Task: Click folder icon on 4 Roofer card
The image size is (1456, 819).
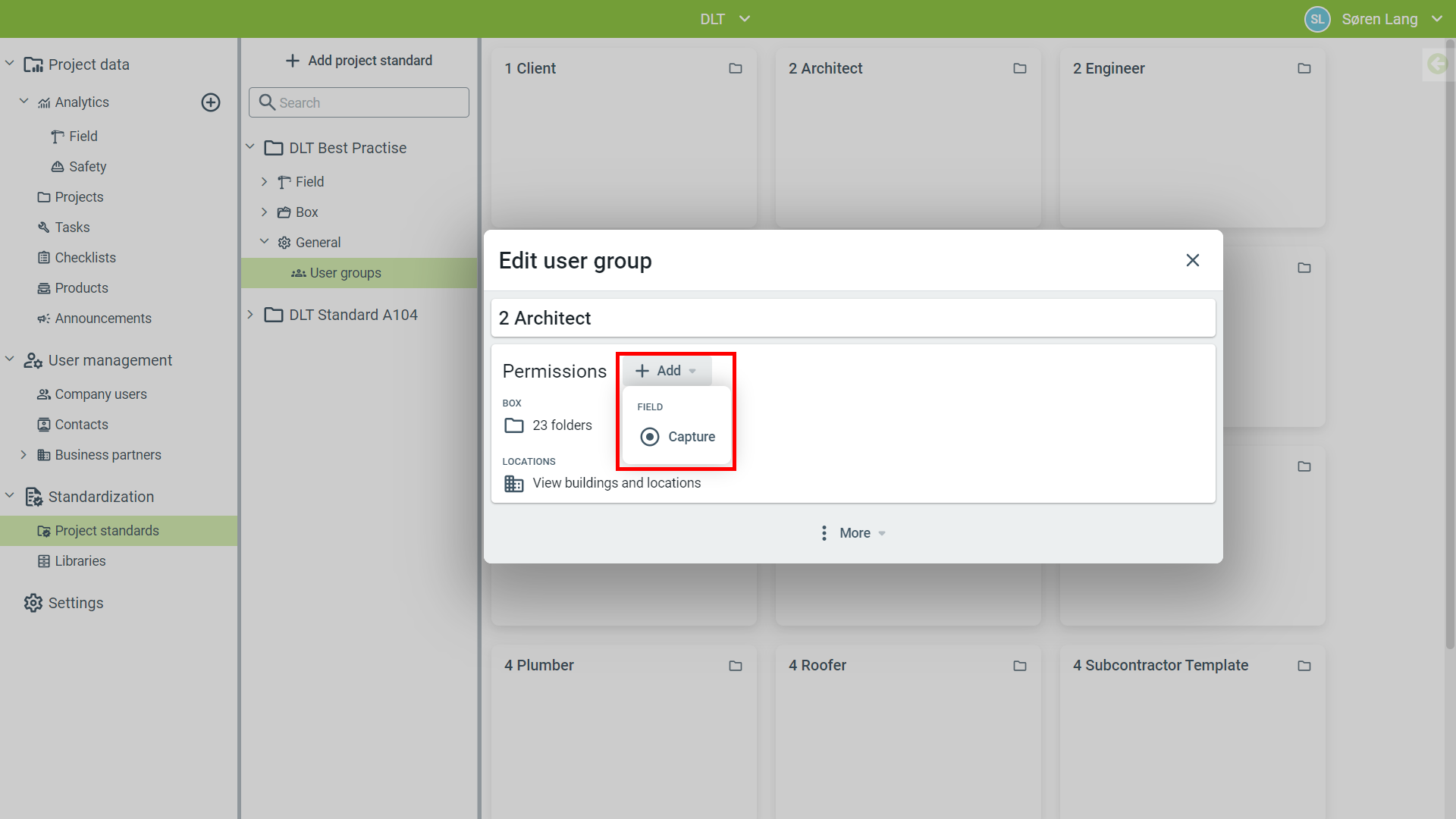Action: pos(1019,666)
